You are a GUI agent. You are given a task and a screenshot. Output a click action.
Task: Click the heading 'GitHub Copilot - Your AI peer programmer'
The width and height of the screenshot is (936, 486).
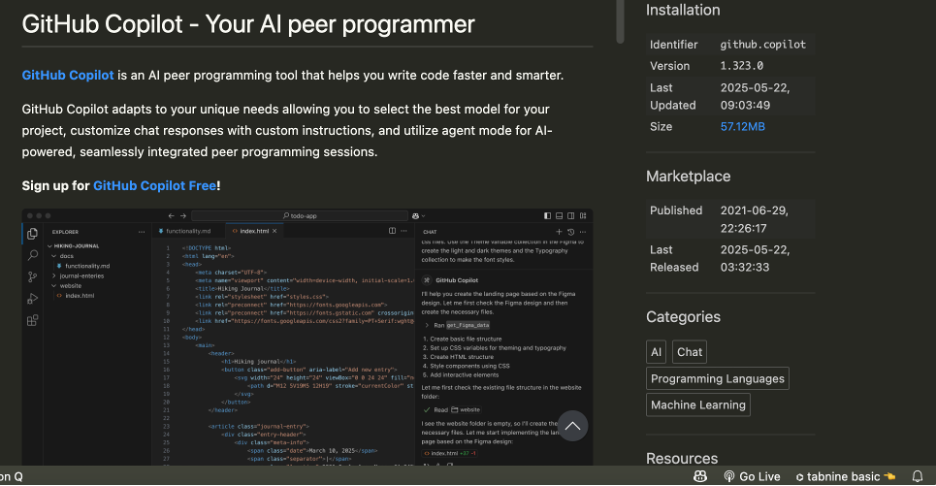pos(248,24)
